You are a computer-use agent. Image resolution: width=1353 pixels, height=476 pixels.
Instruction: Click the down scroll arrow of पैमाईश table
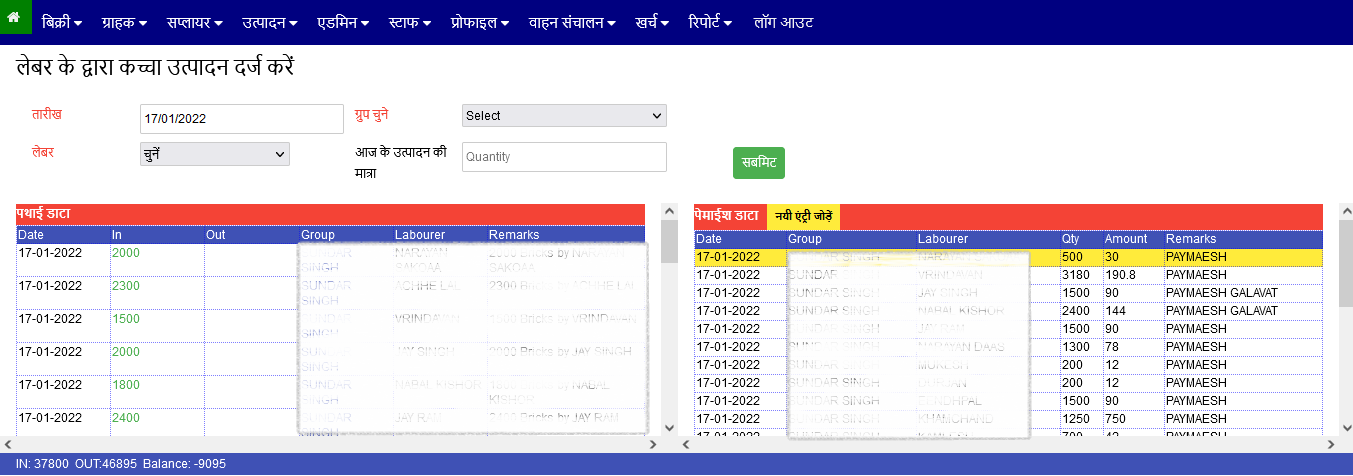[1345, 427]
